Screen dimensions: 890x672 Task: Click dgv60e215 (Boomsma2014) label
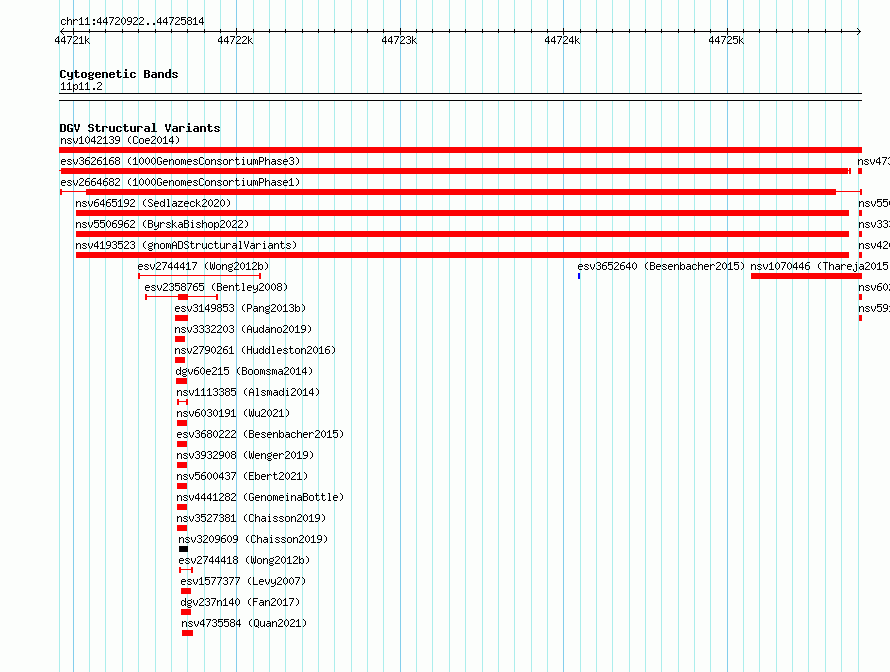244,371
